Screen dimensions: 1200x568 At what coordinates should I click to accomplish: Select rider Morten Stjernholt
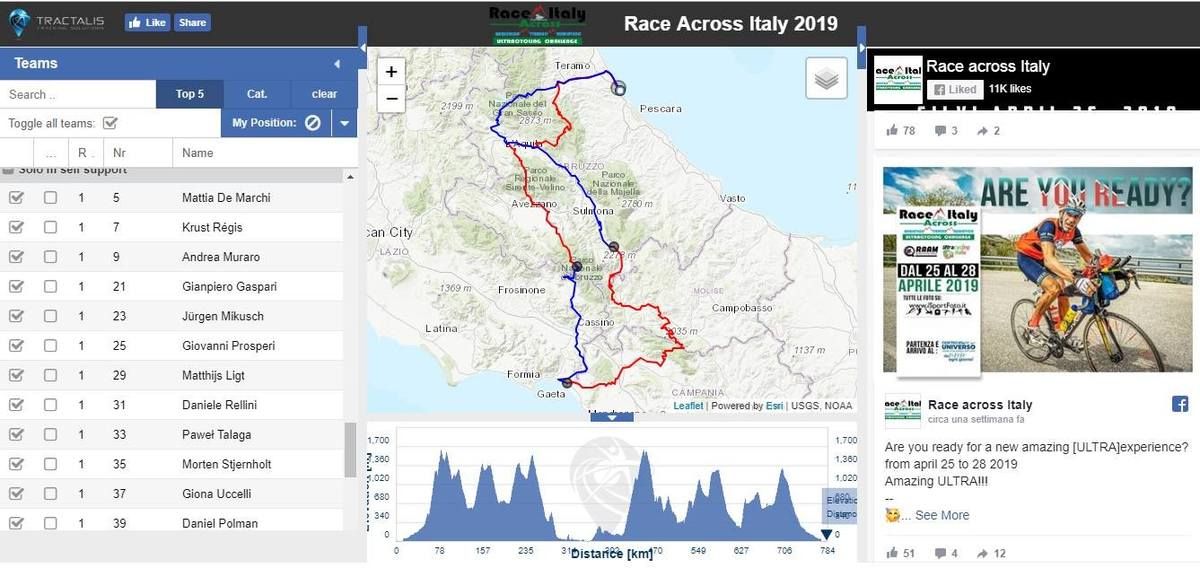[227, 464]
